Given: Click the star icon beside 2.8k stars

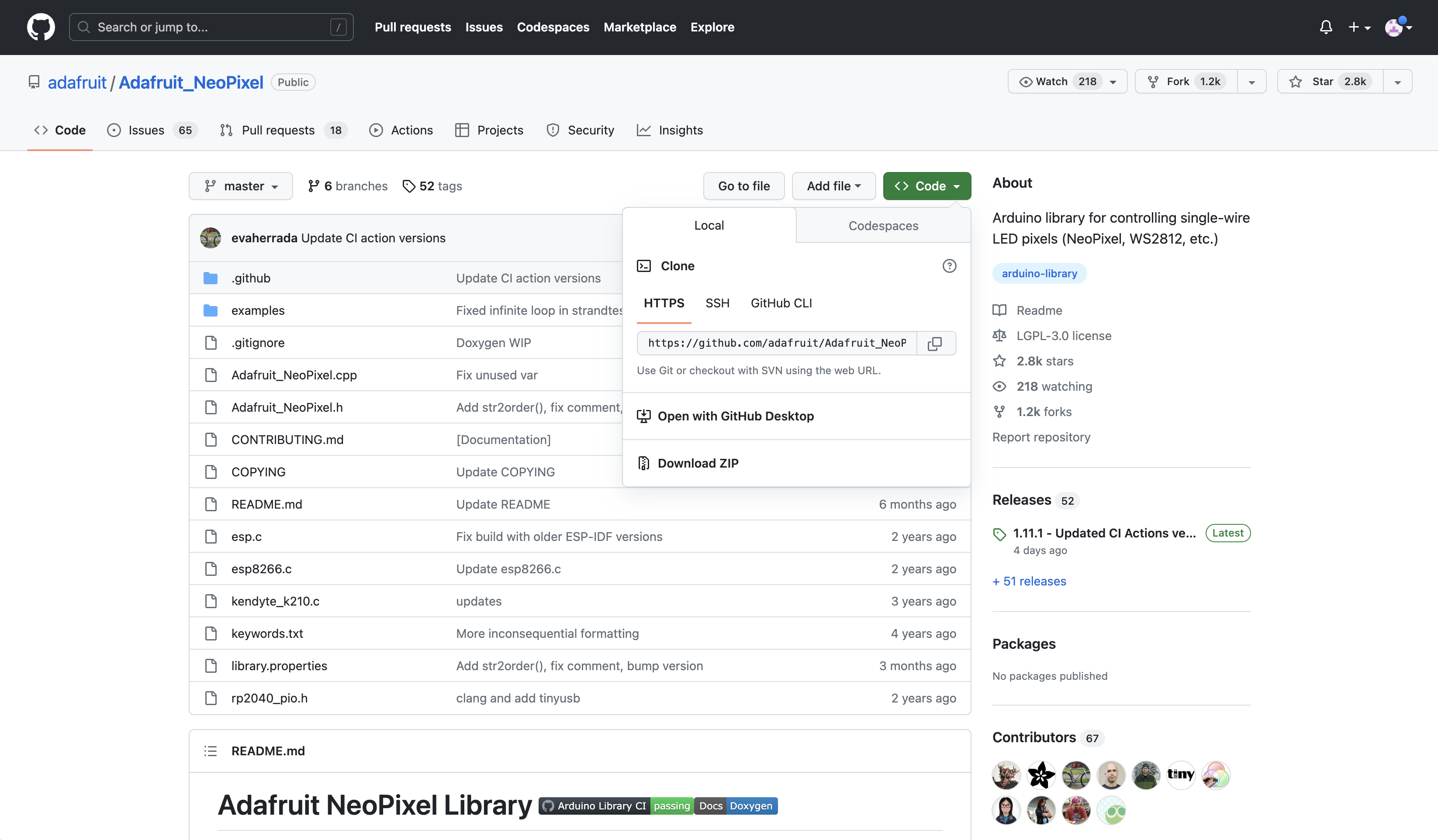Looking at the screenshot, I should (x=999, y=361).
